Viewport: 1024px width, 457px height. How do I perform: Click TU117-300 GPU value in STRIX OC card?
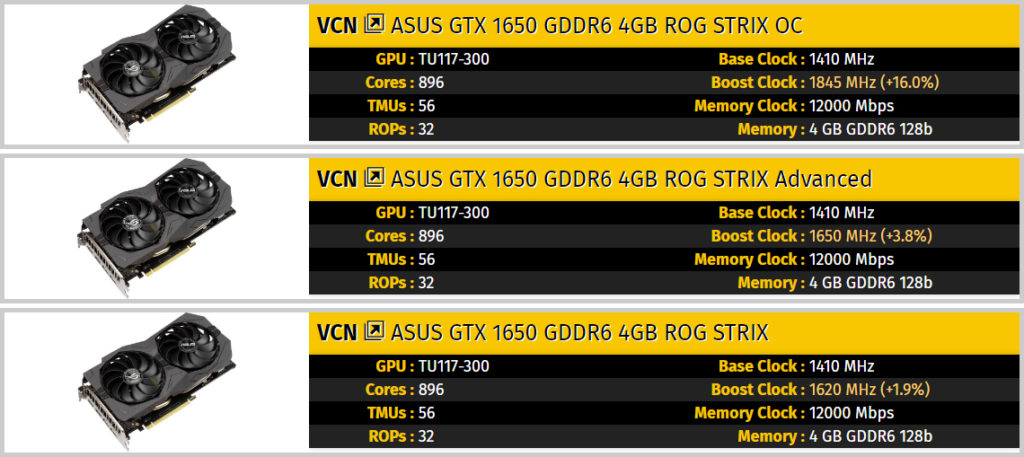click(454, 59)
